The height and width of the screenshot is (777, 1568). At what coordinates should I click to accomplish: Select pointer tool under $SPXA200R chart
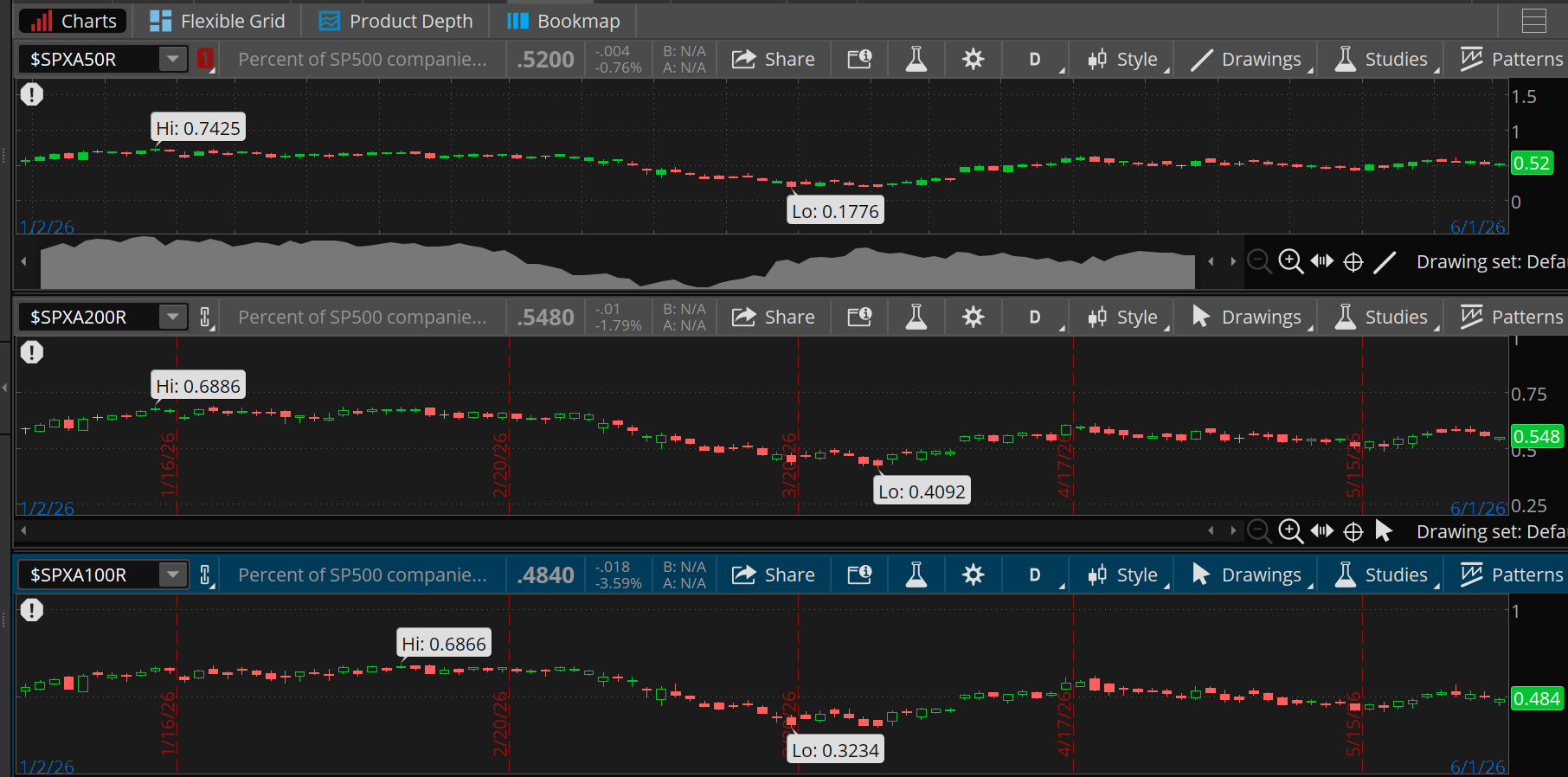point(1384,531)
